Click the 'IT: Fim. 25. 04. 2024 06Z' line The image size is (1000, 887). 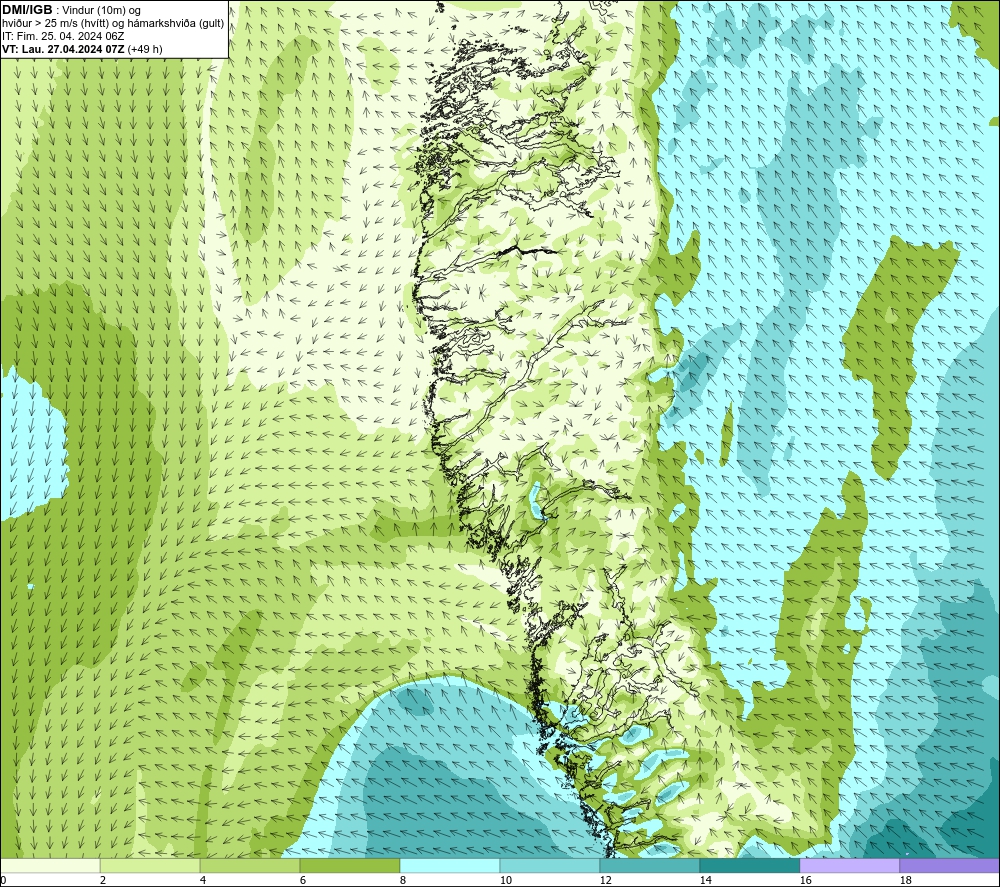coord(63,36)
